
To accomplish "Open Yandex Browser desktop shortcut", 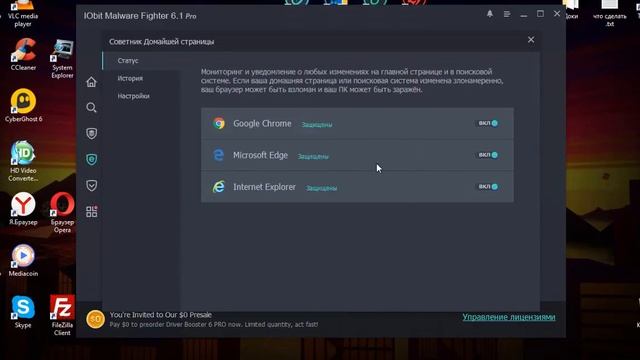I will pos(23,209).
